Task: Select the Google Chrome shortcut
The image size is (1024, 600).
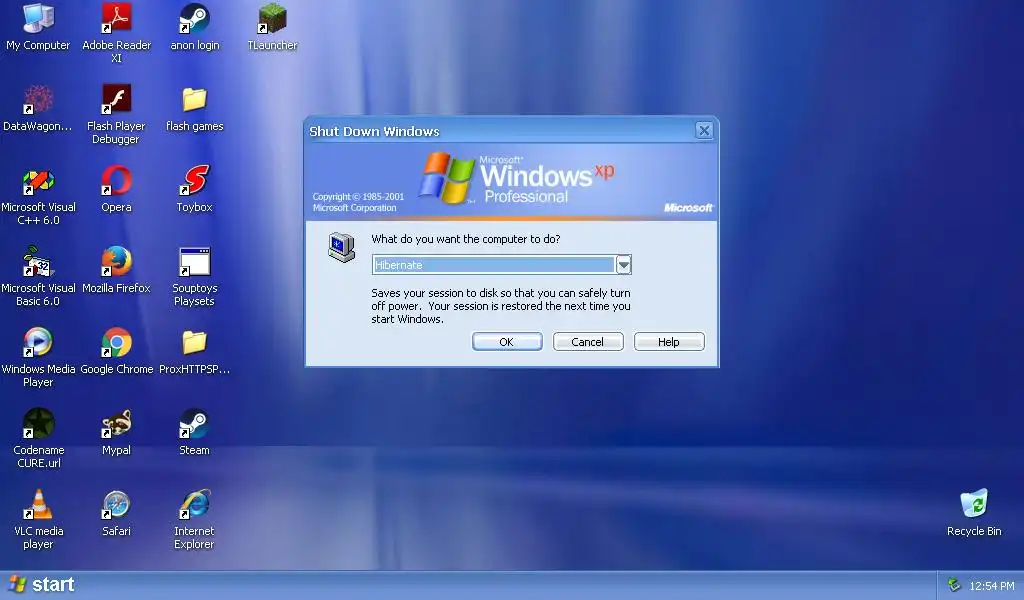Action: point(116,343)
